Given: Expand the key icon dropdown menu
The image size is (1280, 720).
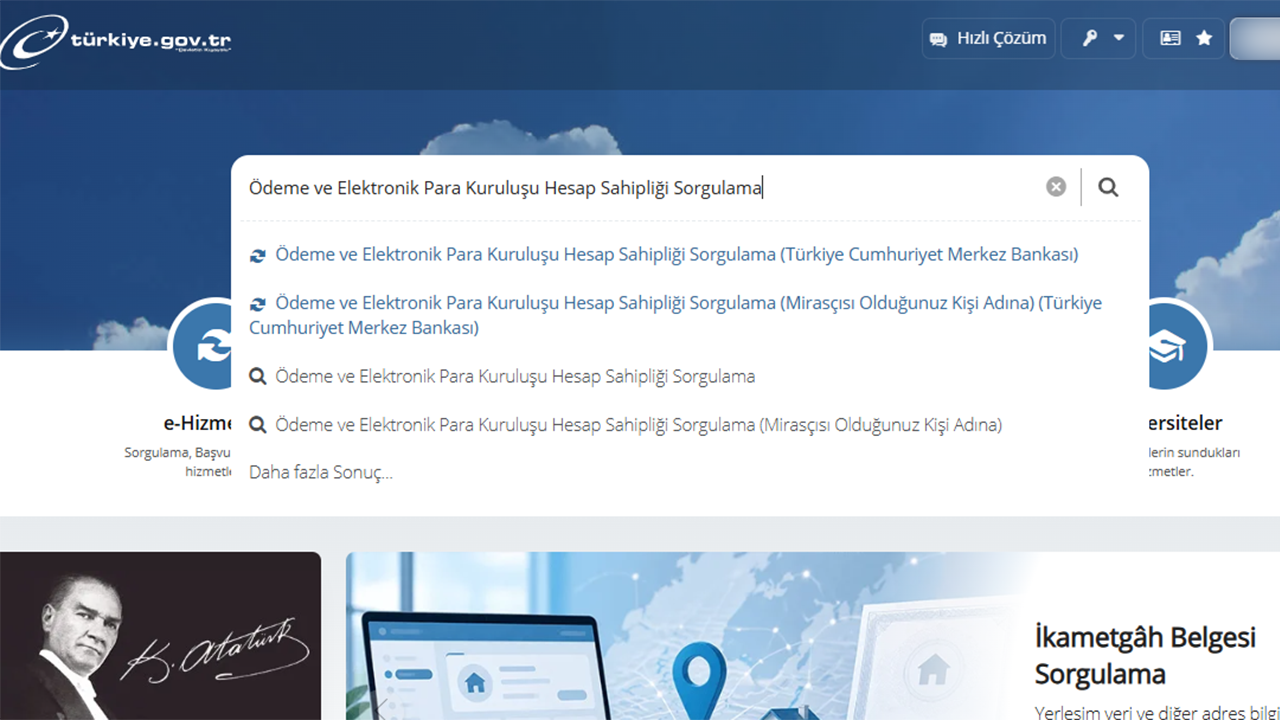Looking at the screenshot, I should click(x=1098, y=38).
